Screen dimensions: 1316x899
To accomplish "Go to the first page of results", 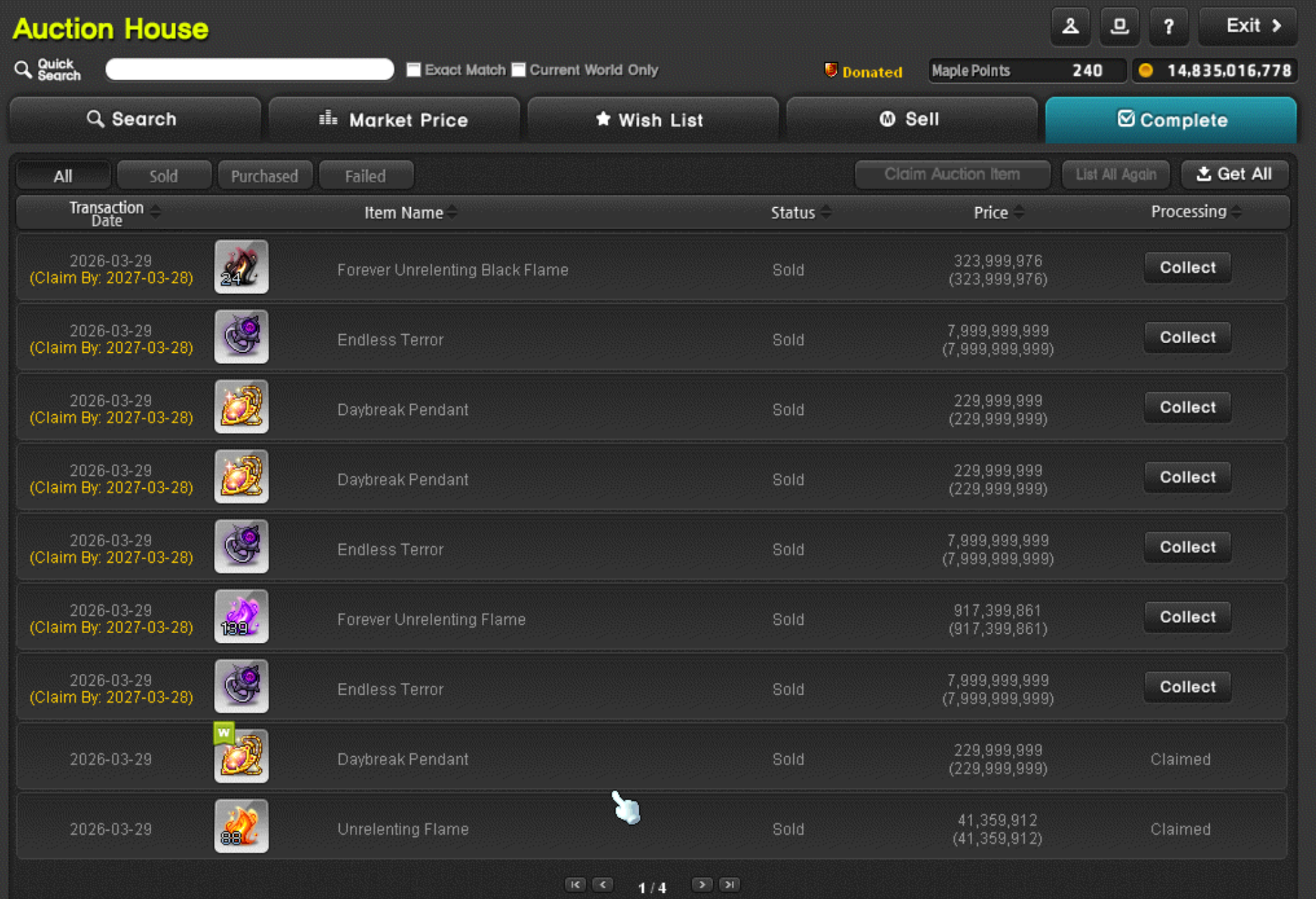I will point(575,884).
